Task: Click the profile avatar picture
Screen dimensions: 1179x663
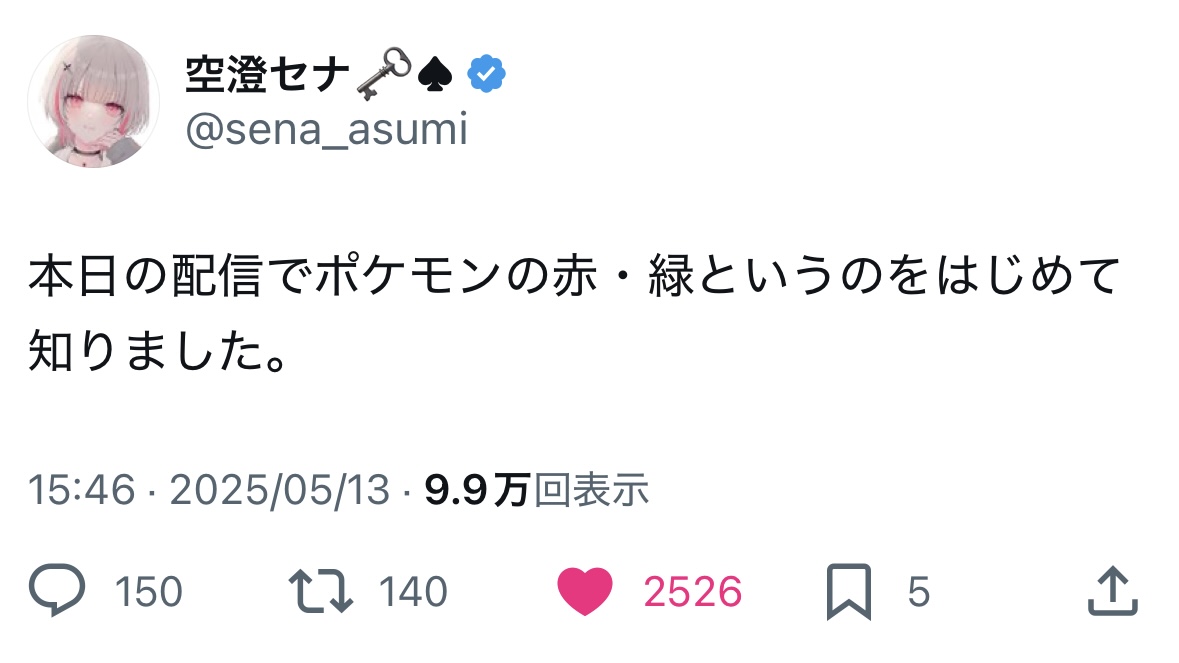Action: pyautogui.click(x=93, y=101)
